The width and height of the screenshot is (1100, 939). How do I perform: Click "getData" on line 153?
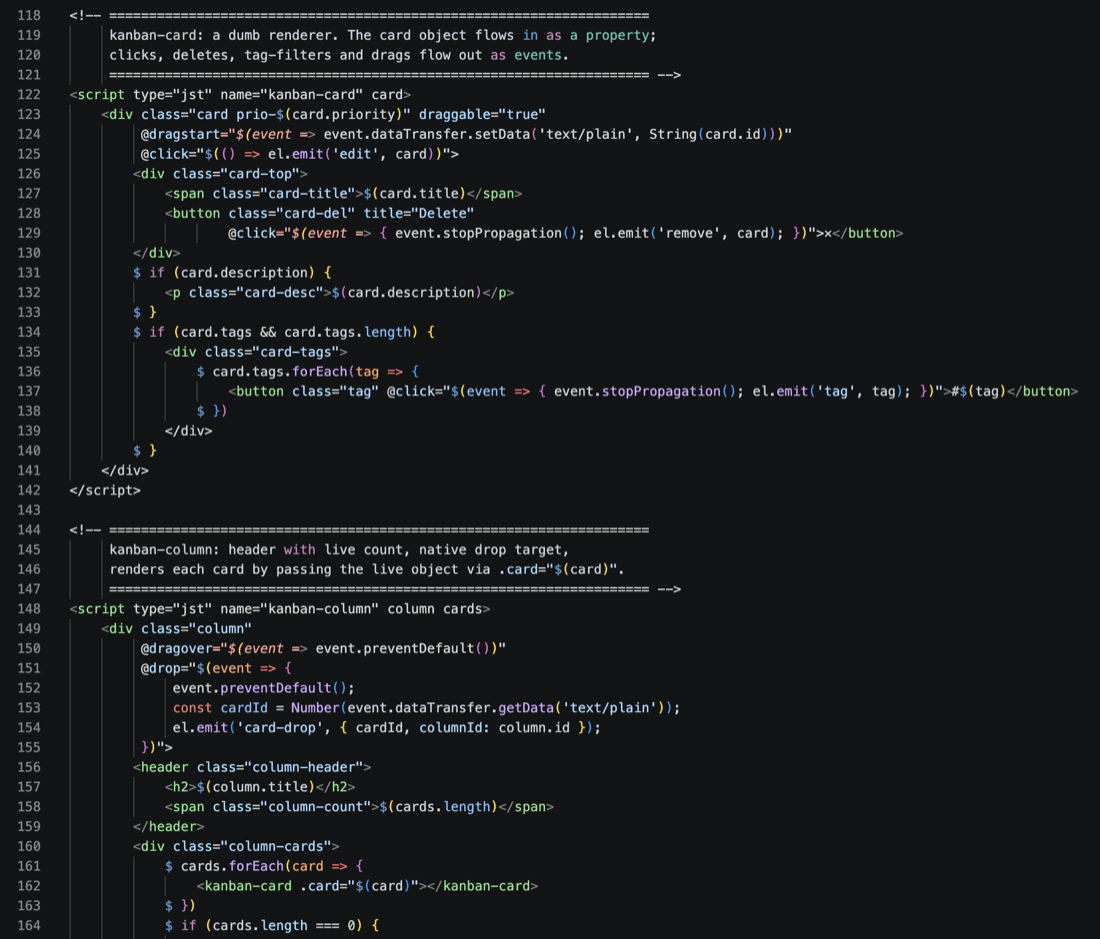526,708
